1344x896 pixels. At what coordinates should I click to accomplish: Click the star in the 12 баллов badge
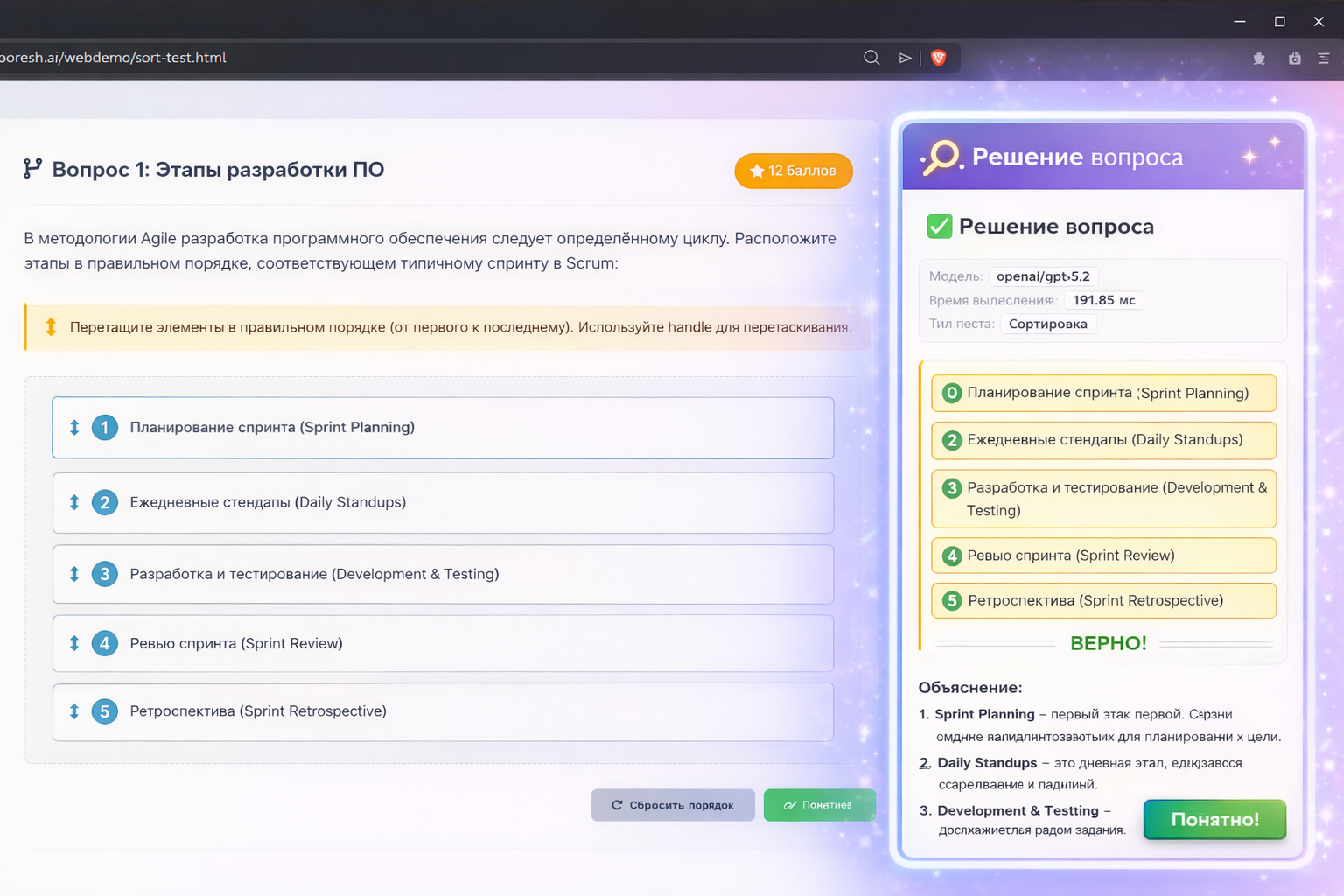[756, 171]
